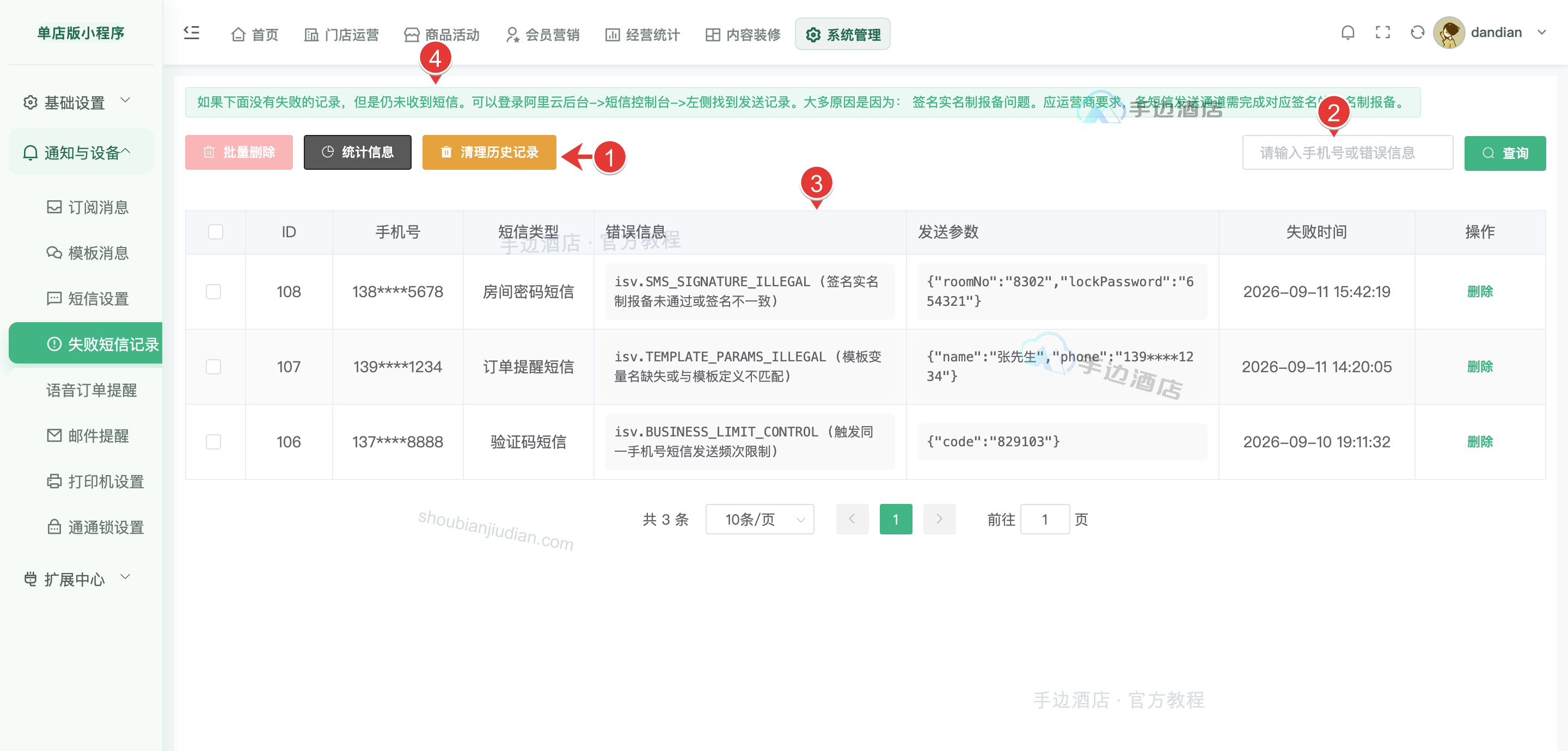Delete record 107 via 删除 link
1568x751 pixels.
[x=1480, y=367]
